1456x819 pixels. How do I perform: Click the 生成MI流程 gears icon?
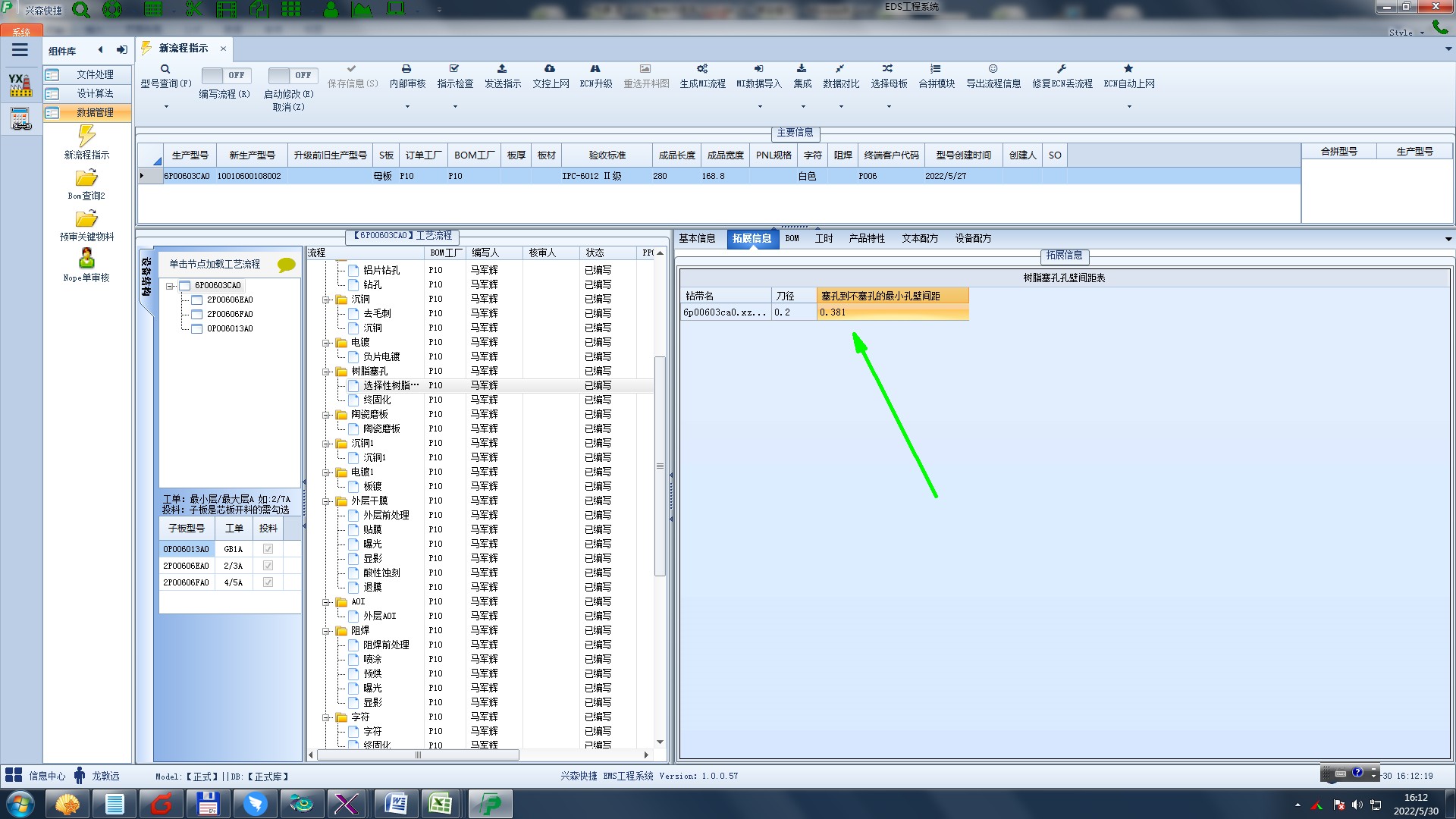click(x=702, y=69)
